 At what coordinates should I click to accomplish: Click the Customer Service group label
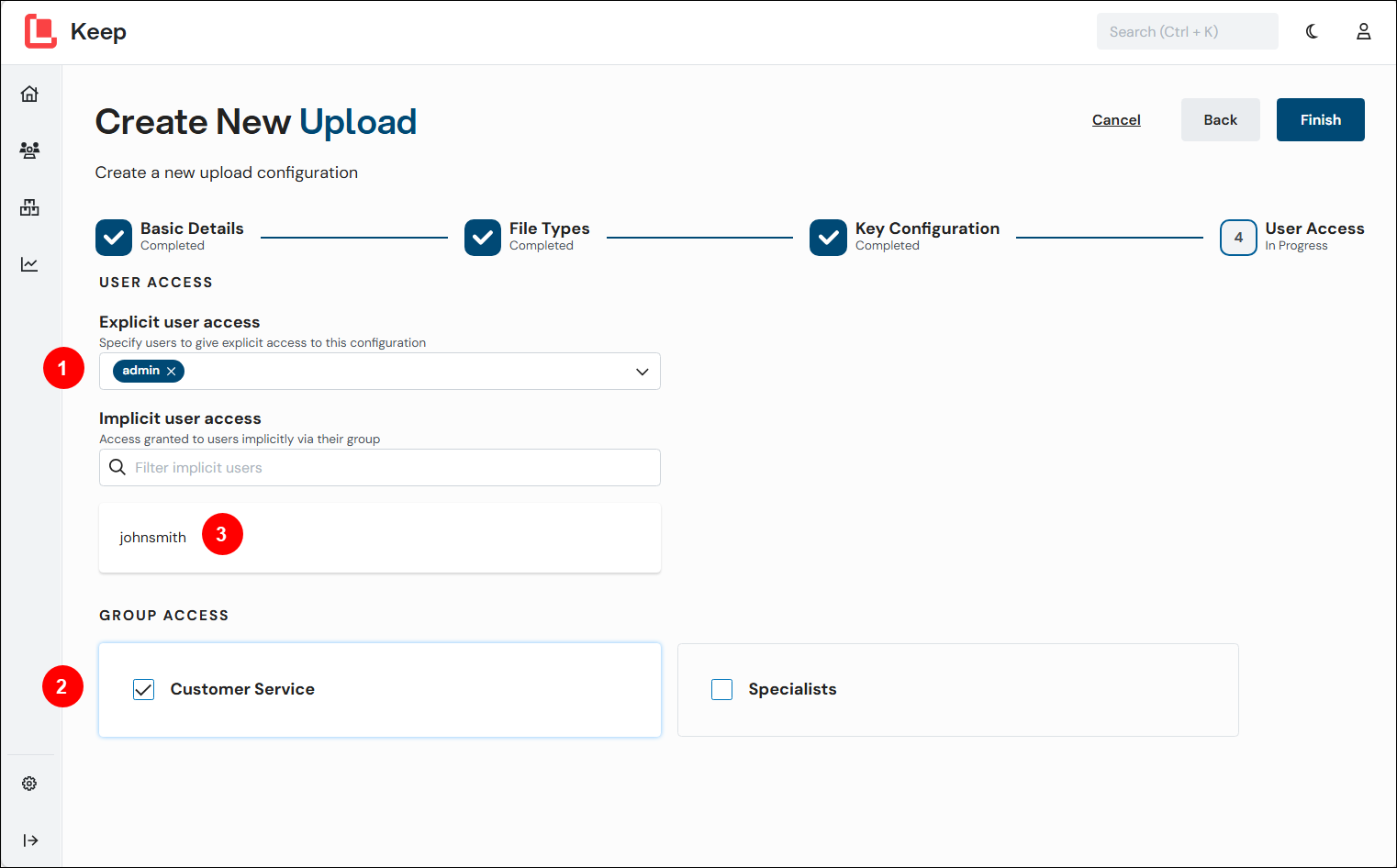point(242,689)
